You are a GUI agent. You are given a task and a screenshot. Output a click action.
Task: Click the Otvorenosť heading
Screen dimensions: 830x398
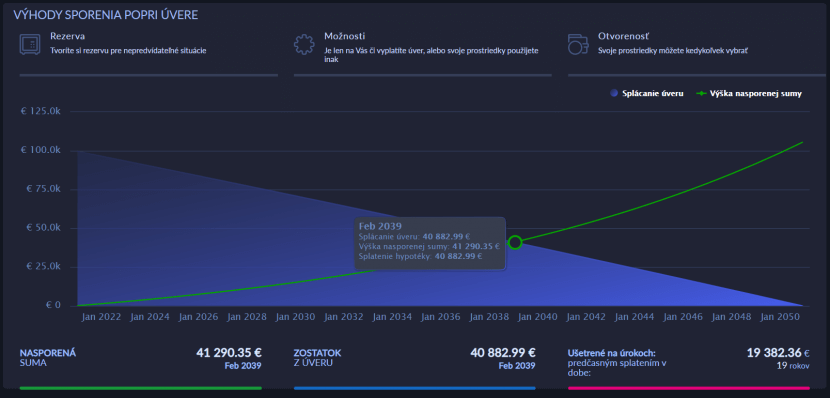(624, 37)
